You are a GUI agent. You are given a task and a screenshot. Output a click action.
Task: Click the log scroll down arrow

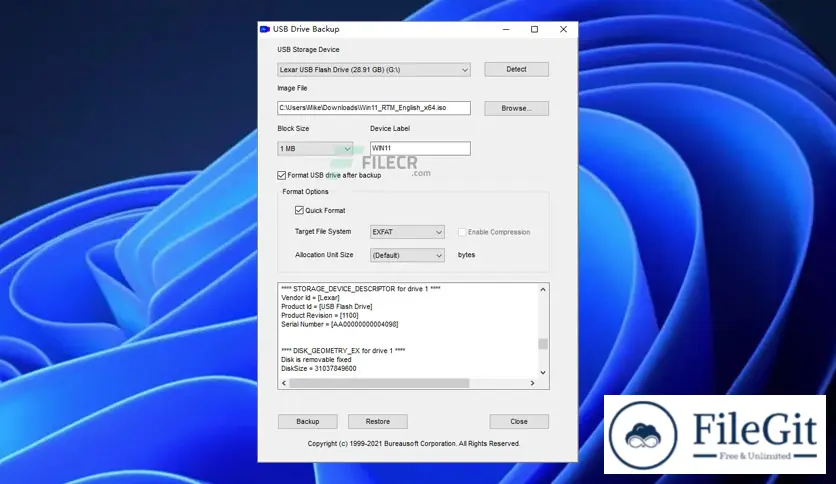tap(543, 373)
